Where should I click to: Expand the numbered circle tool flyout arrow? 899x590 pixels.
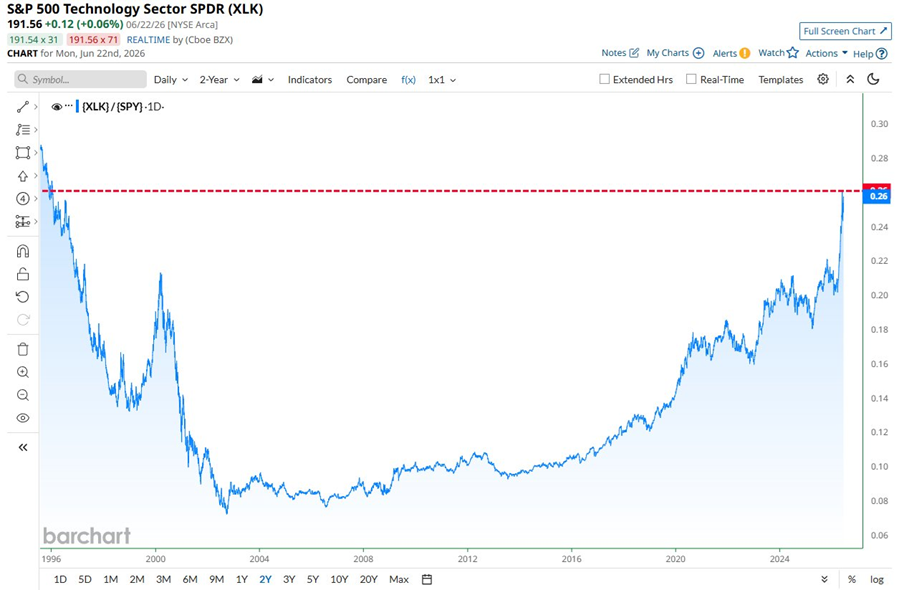36,198
